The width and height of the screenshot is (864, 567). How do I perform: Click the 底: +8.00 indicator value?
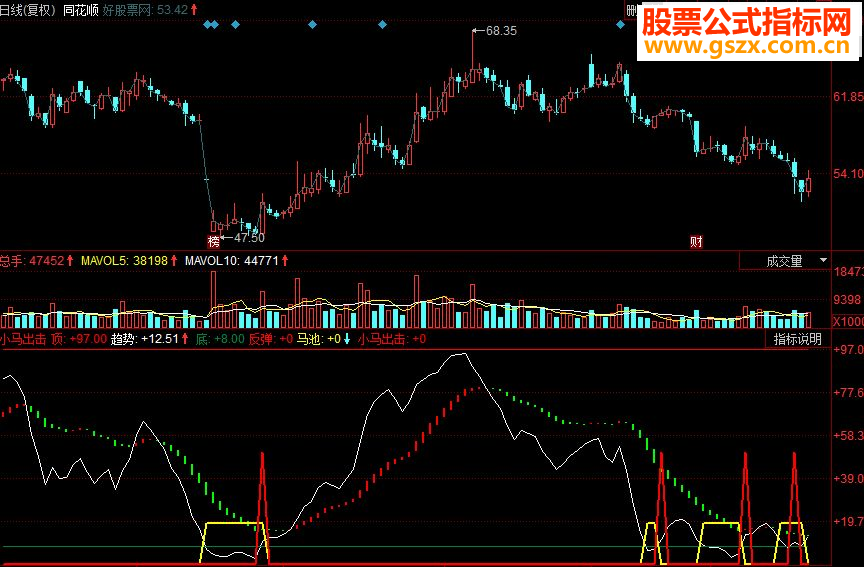220,339
